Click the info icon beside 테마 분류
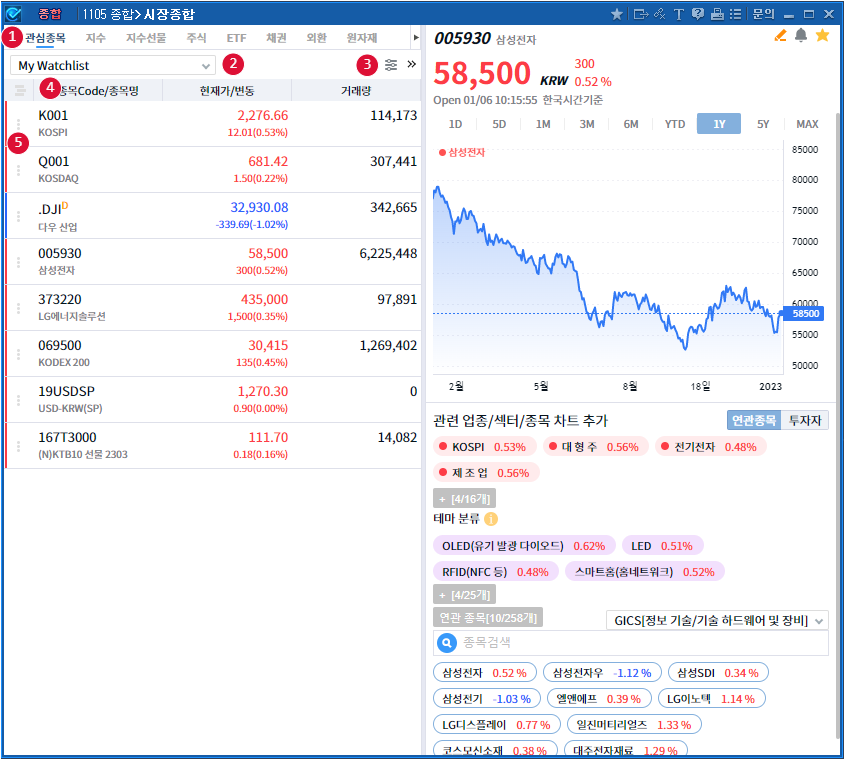 click(x=491, y=518)
